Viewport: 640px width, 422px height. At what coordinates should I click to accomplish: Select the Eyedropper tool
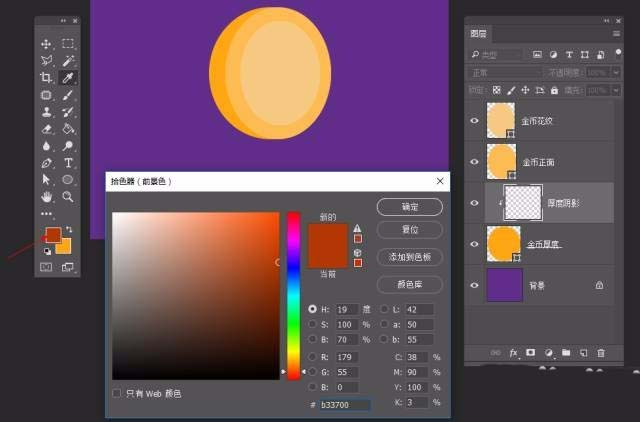68,77
